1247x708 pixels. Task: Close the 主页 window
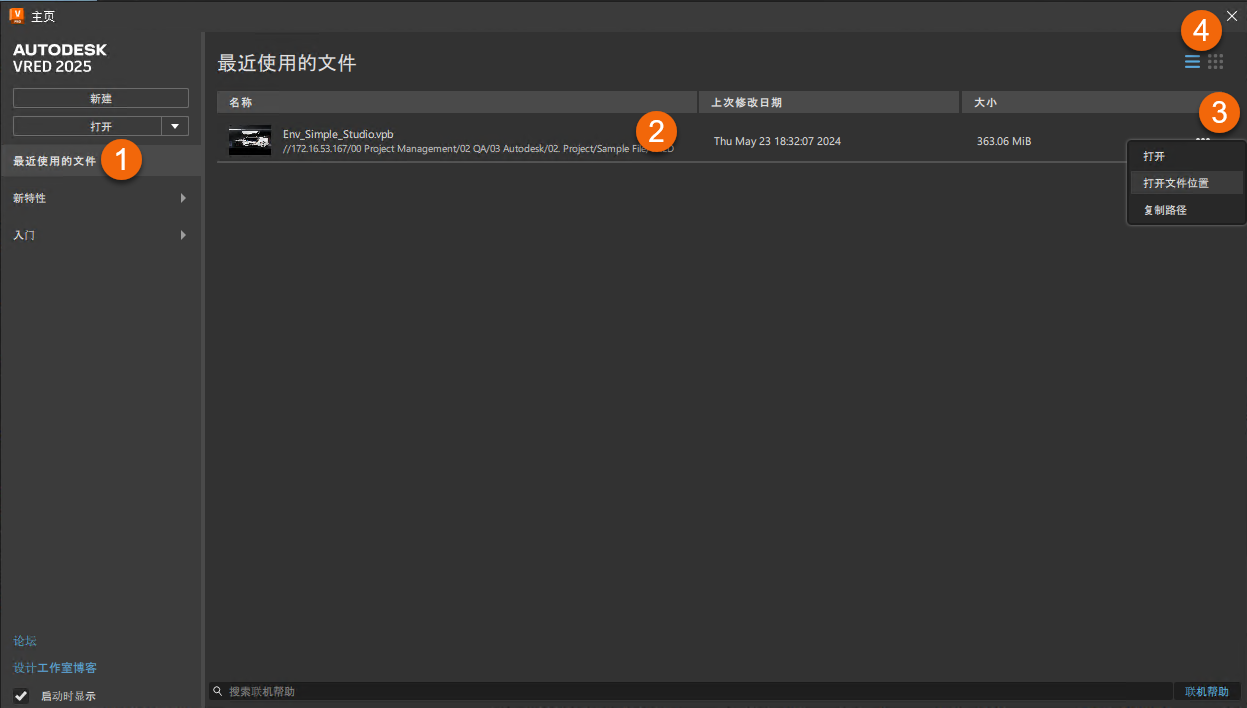1231,15
